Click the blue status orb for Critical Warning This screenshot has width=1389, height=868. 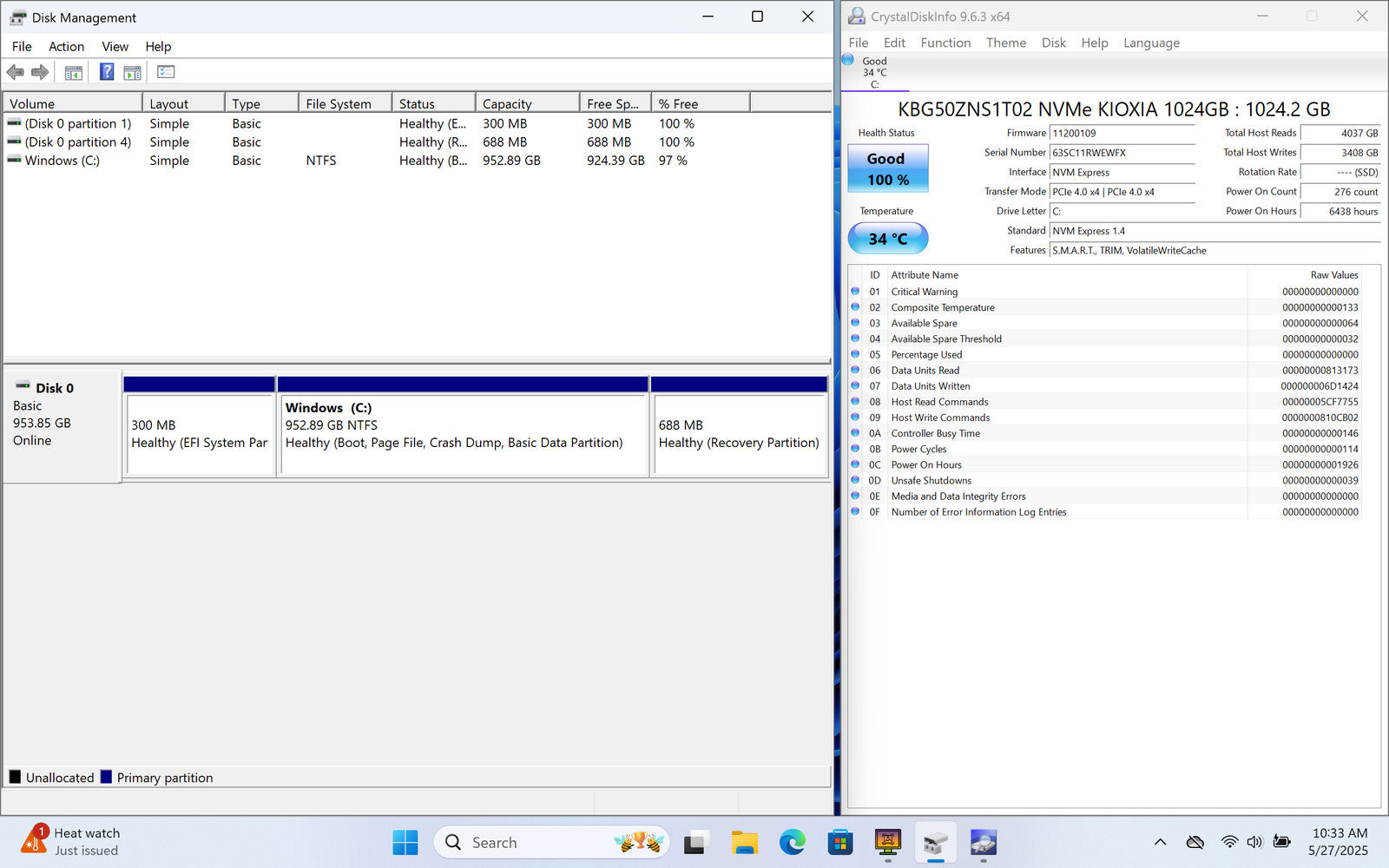point(855,292)
